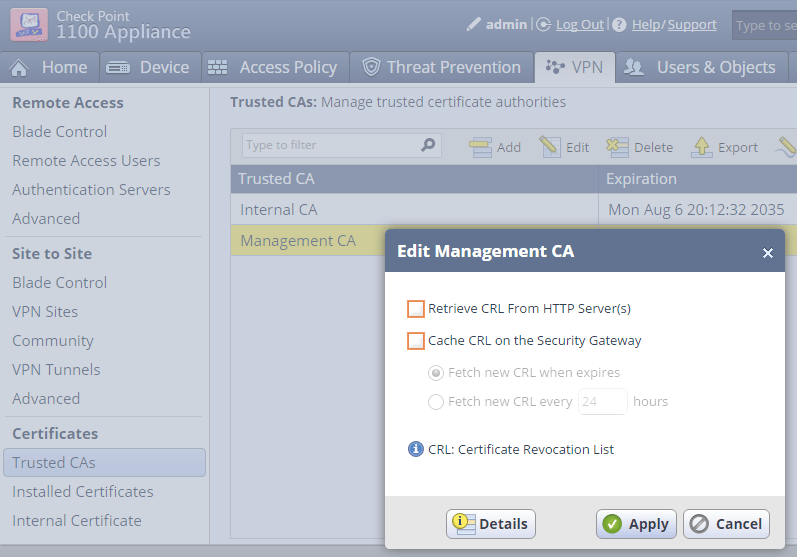Viewport: 797px width, 557px height.
Task: Click the Add trusted CA icon
Action: 481,147
